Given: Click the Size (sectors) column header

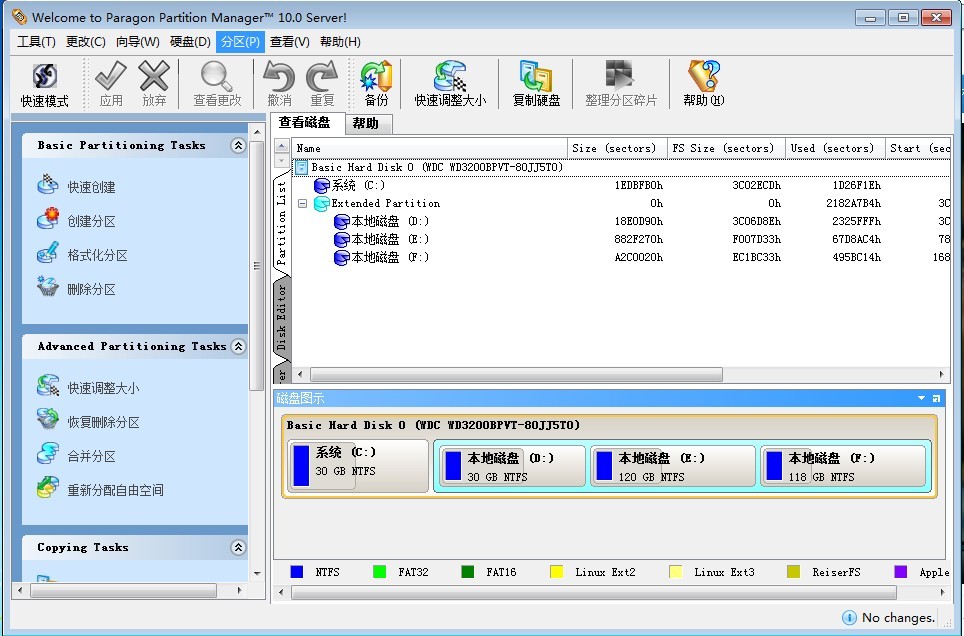Looking at the screenshot, I should (615, 148).
